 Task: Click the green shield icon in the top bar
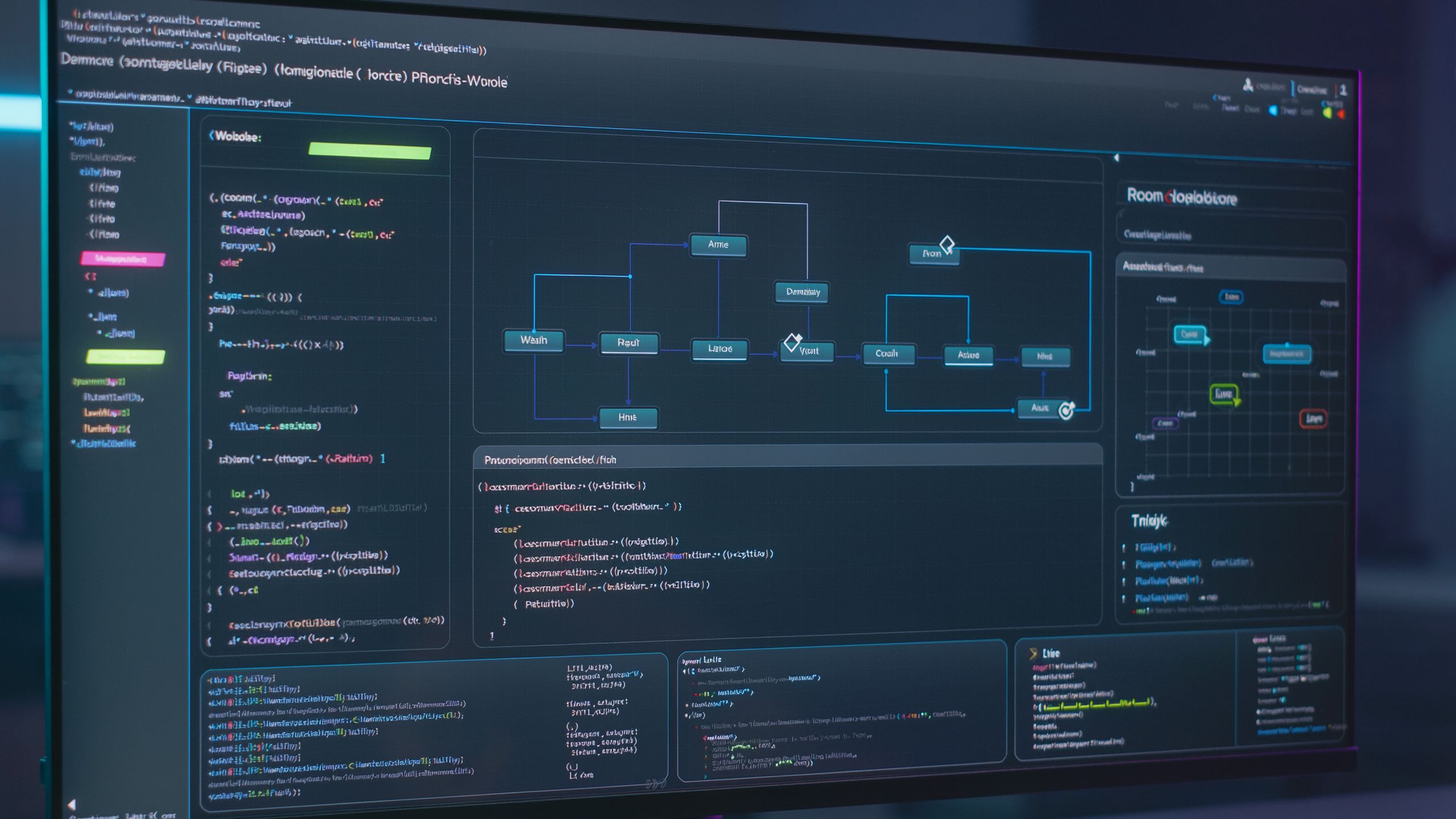pyautogui.click(x=1327, y=113)
